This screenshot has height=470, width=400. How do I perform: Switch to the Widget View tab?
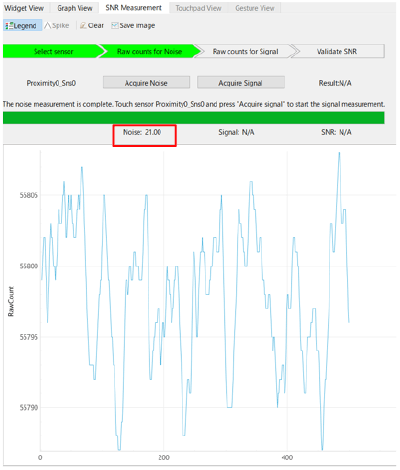[x=24, y=8]
